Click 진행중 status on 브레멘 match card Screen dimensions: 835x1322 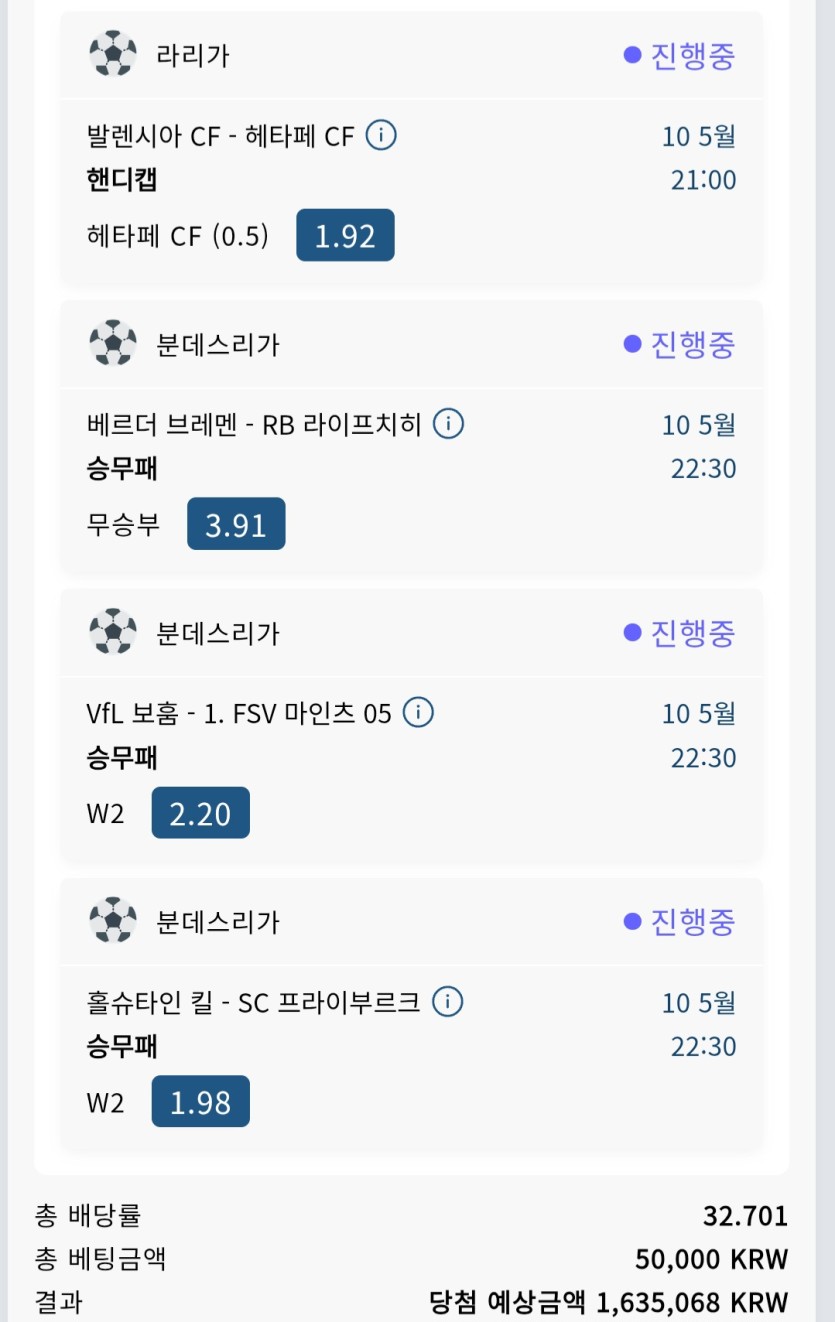pos(680,344)
